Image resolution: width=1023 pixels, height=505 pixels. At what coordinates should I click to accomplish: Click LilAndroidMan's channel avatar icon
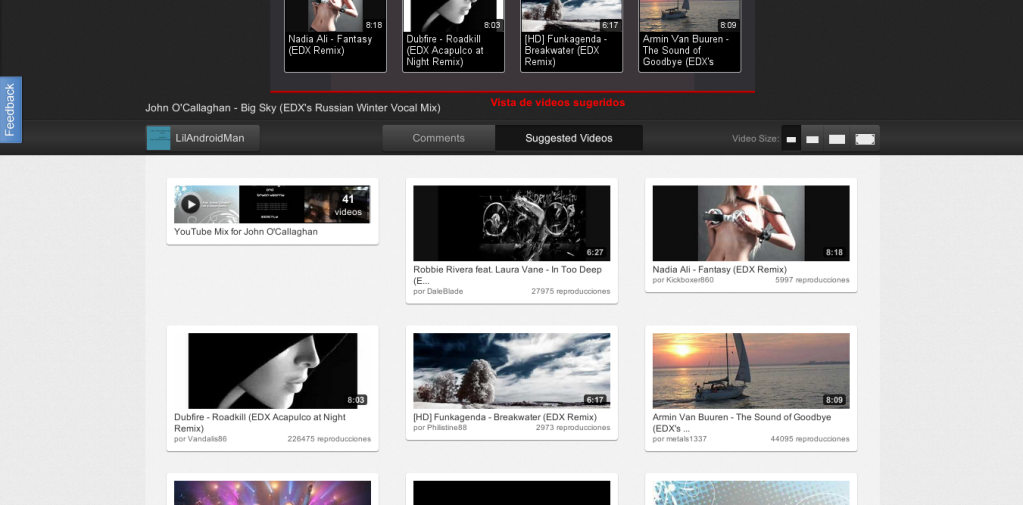[159, 138]
